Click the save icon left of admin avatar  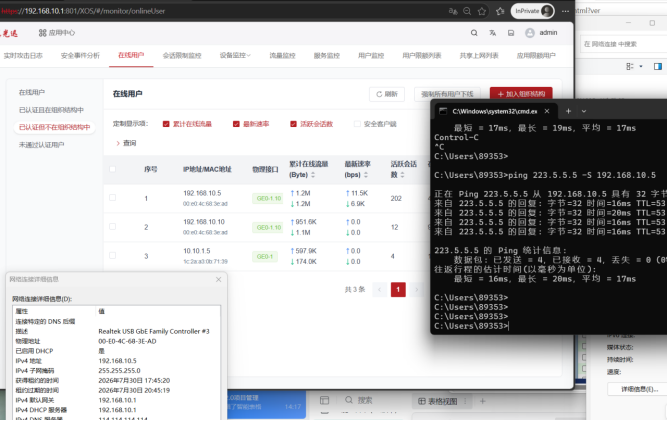511,33
